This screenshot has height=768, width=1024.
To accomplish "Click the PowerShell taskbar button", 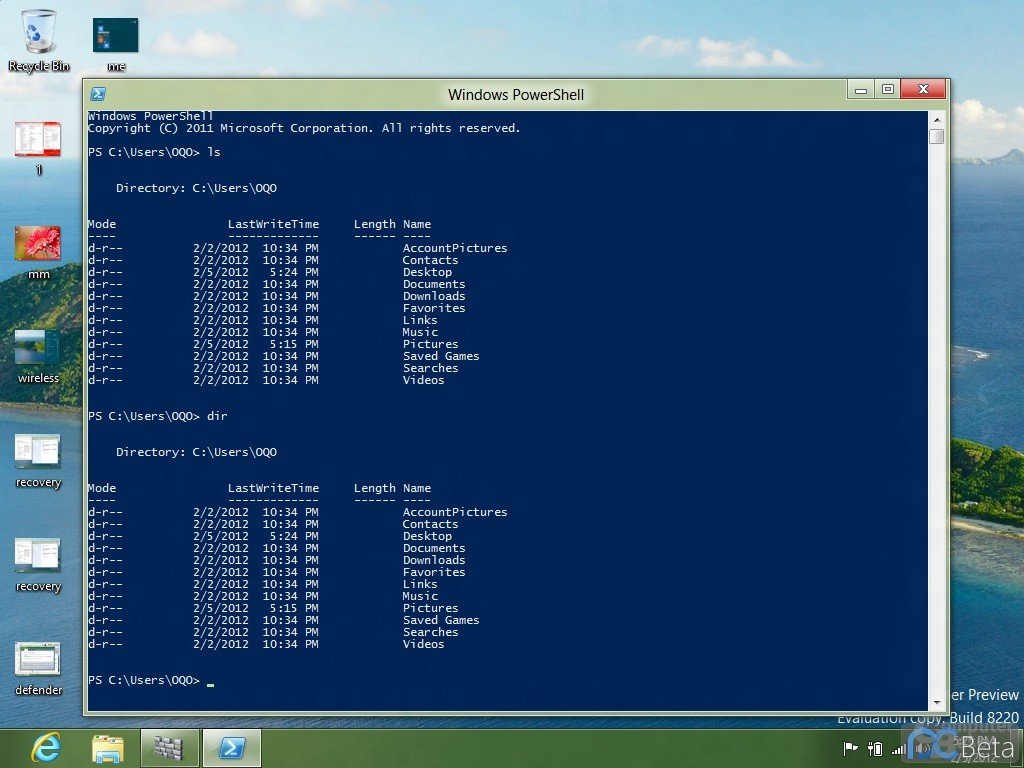I will click(x=231, y=747).
